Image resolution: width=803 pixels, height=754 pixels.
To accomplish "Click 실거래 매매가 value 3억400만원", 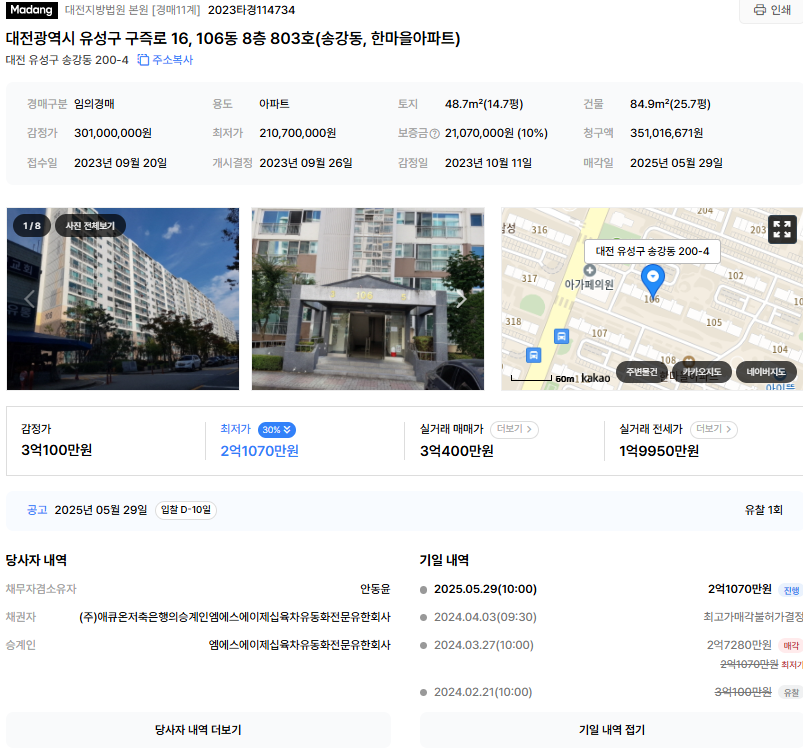I will (x=457, y=451).
